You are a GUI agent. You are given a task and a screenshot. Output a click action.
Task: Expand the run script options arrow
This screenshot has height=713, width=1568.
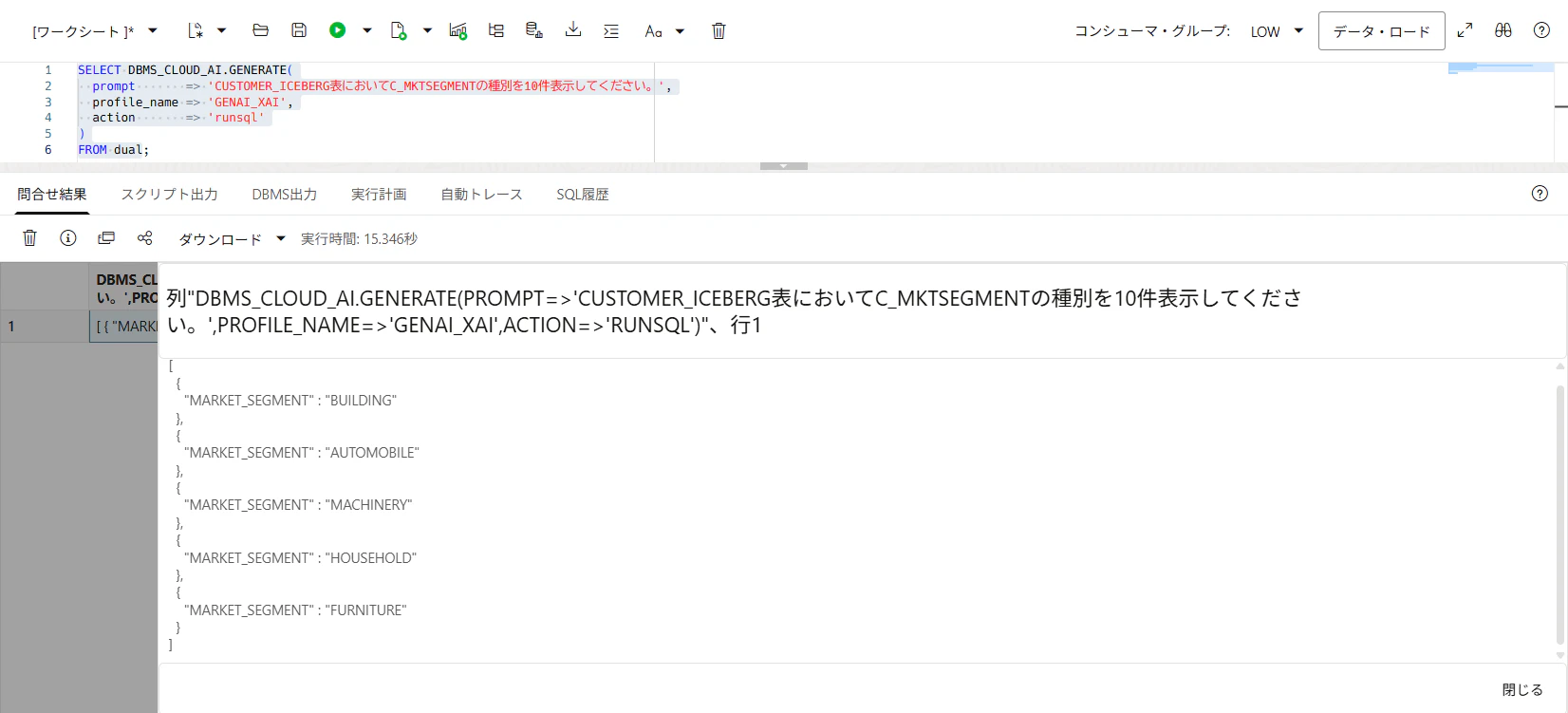click(427, 30)
